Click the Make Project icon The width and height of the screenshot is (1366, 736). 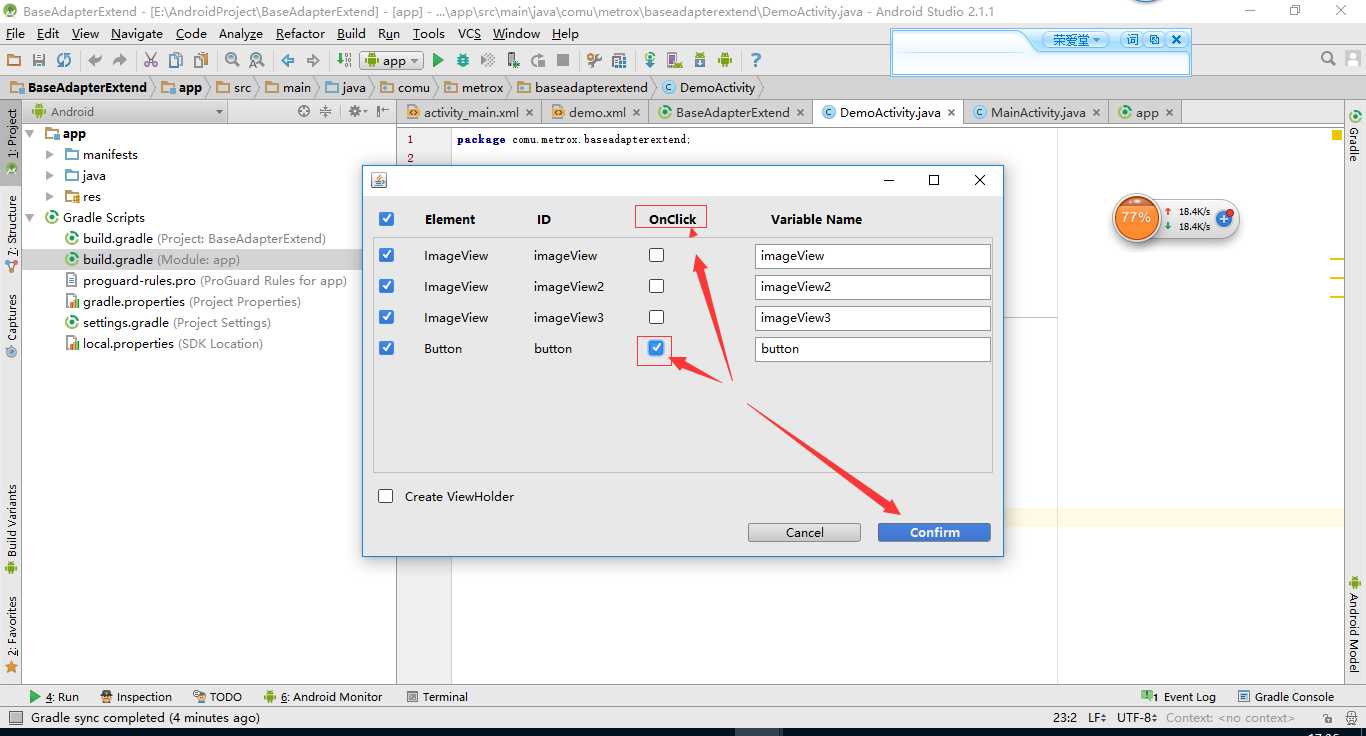[x=344, y=60]
